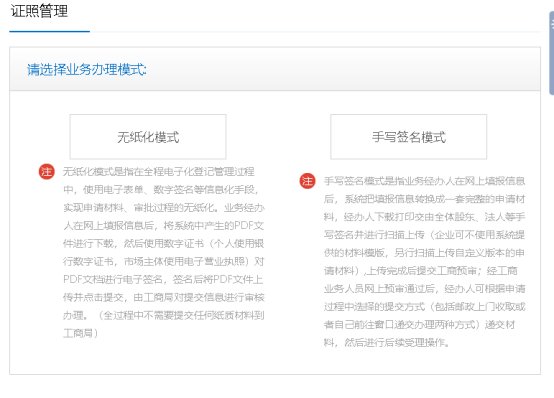This screenshot has width=554, height=398.
Task: Click the scrollbar handle on right edge
Action: coord(551,53)
